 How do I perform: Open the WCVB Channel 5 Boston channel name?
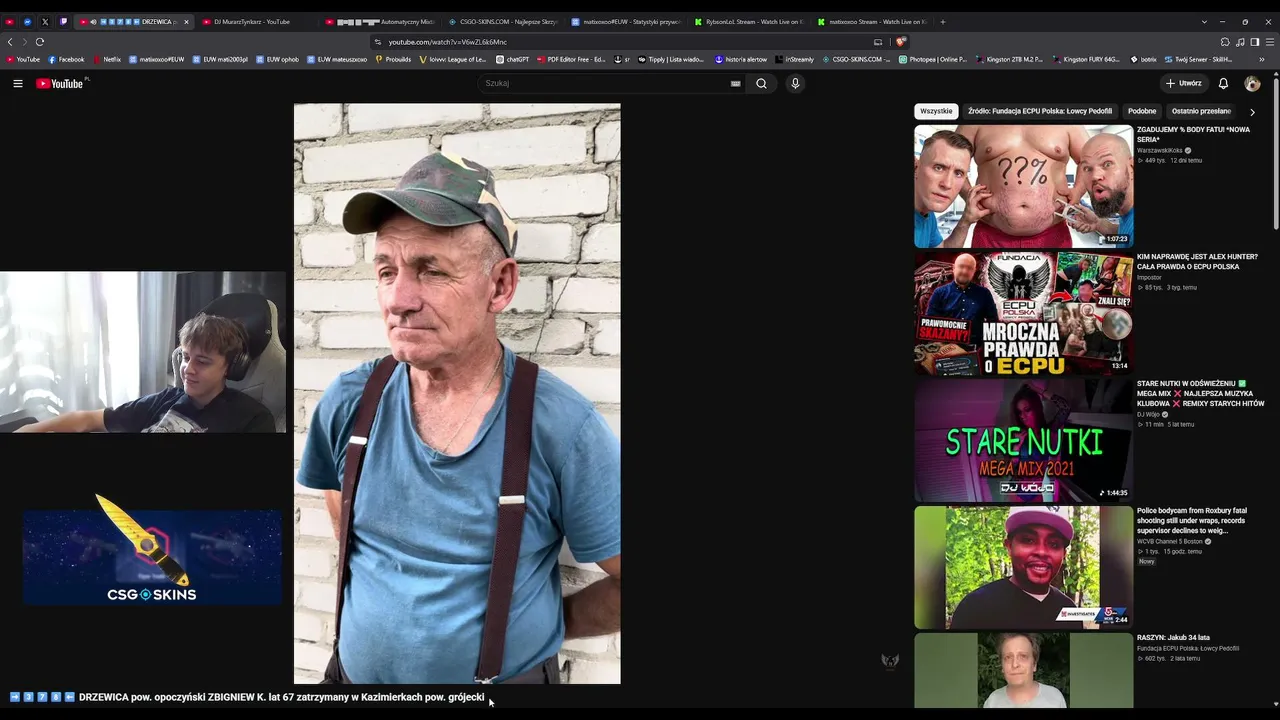coord(1169,541)
